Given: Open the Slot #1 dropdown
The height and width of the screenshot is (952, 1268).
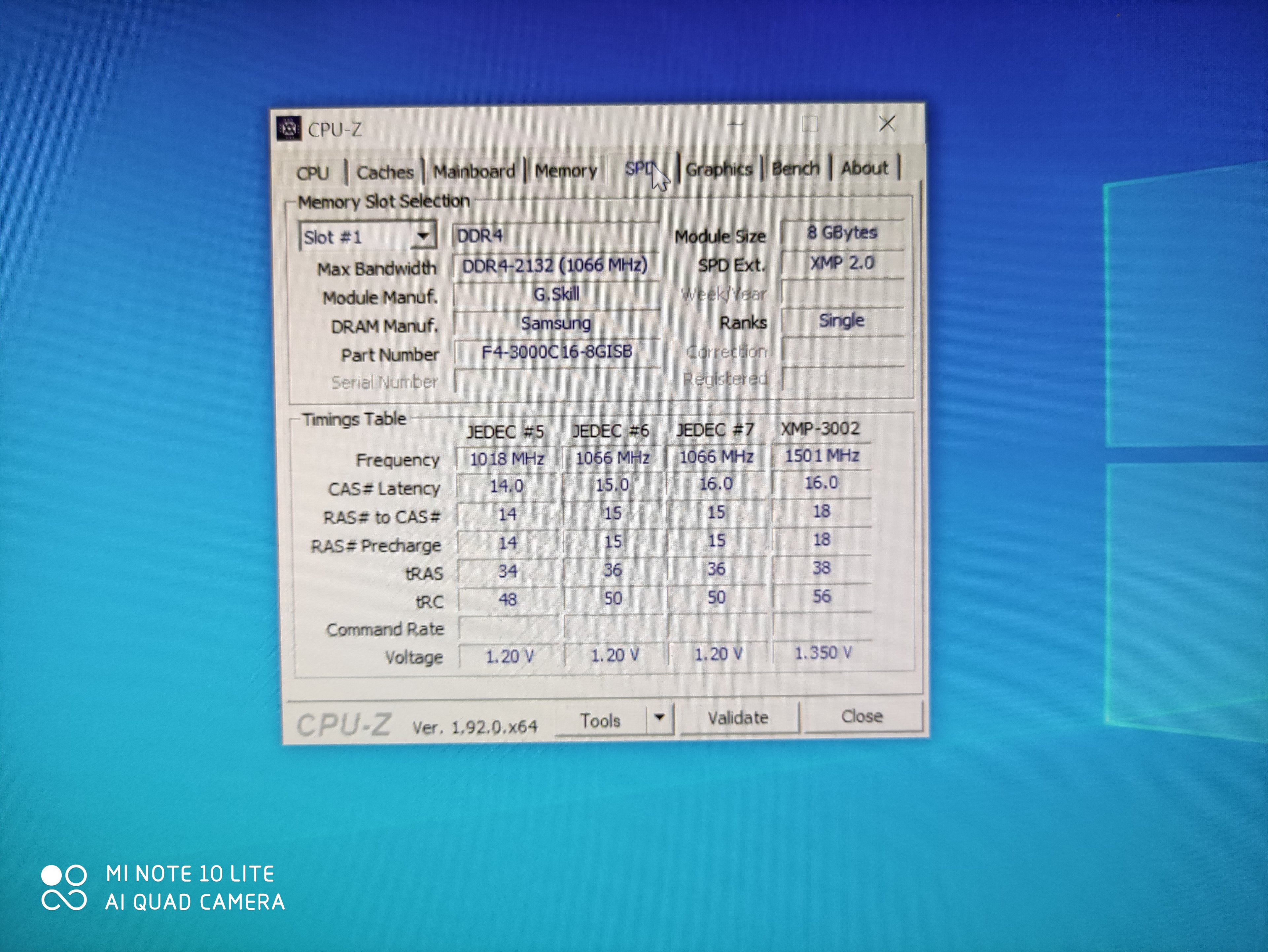Looking at the screenshot, I should click(422, 236).
